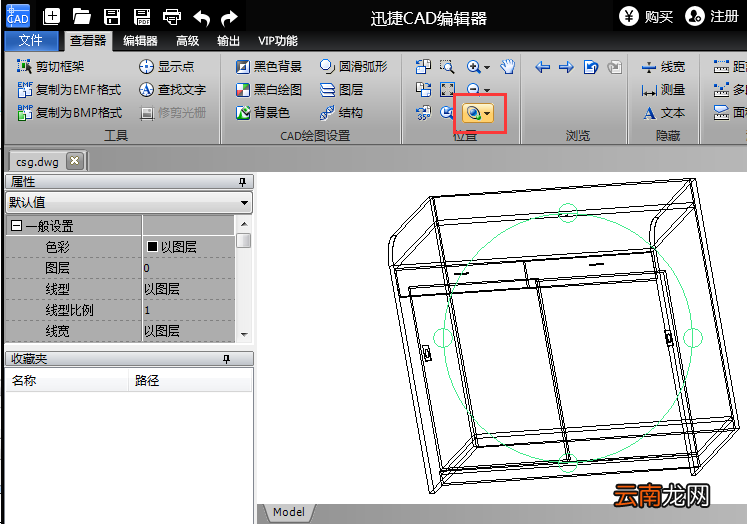
Task: Pin the 收藏夹 favorites panel
Action: pos(226,359)
